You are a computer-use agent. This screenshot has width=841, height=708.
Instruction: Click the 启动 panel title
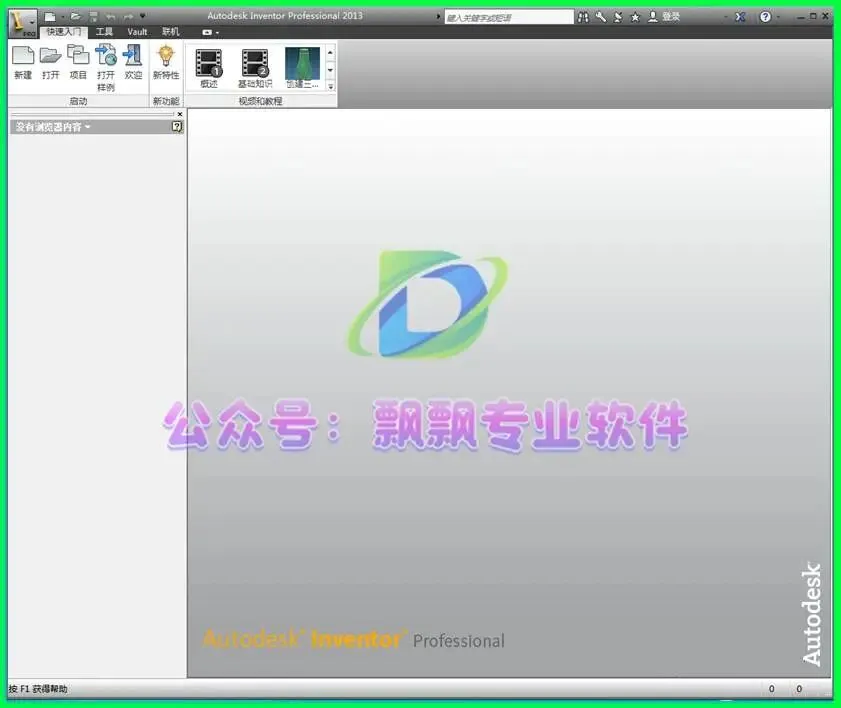click(x=78, y=101)
